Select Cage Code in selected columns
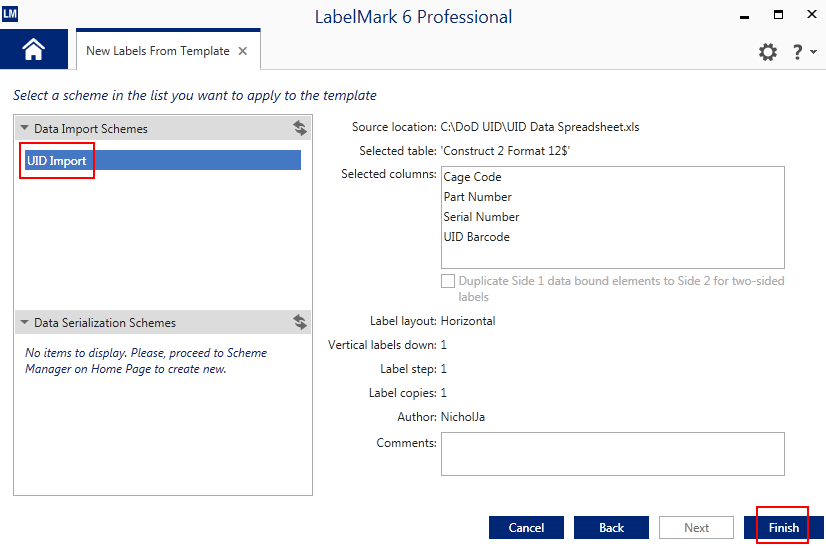Screen dimensions: 826x548 tap(473, 177)
